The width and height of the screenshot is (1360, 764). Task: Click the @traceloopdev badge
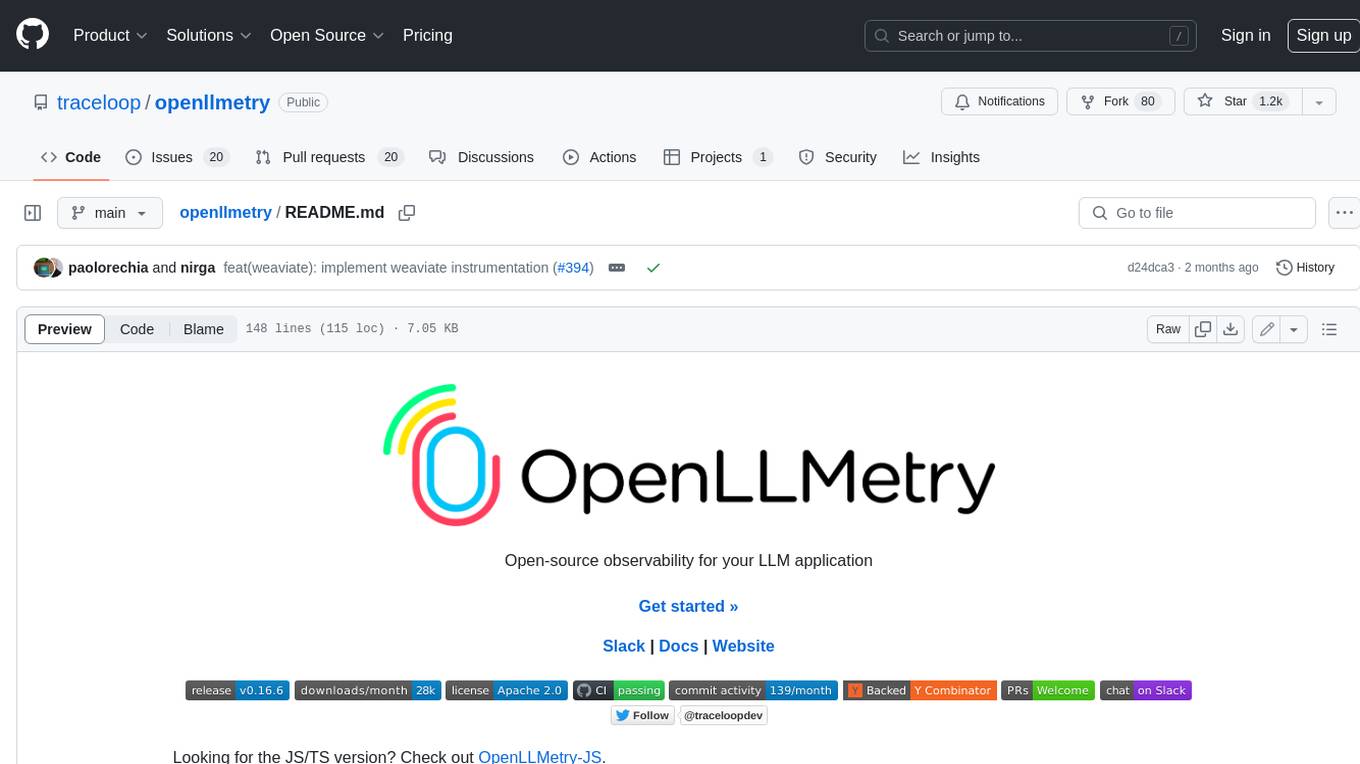pyautogui.click(x=724, y=715)
